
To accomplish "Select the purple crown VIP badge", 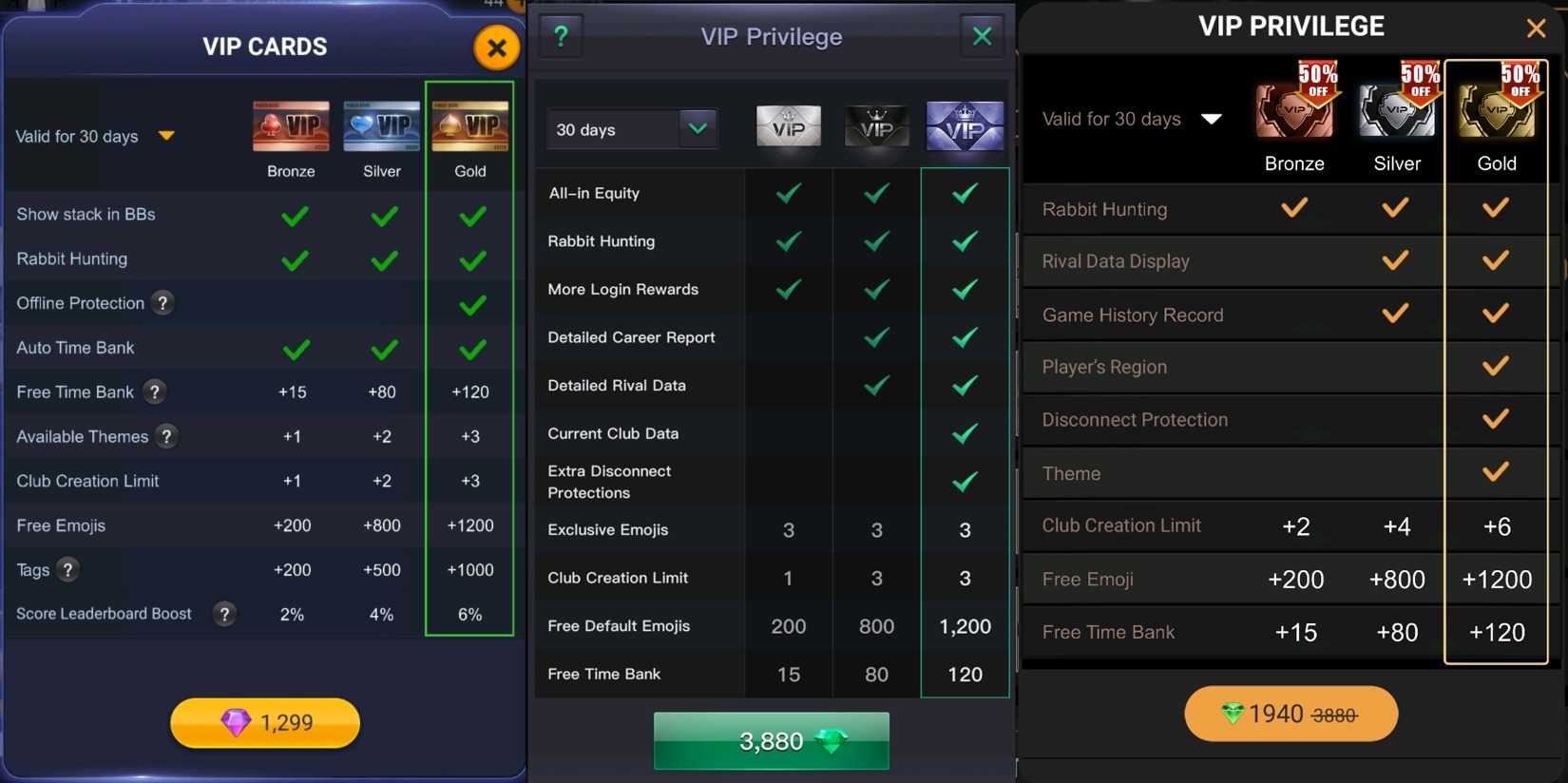I will [x=965, y=126].
